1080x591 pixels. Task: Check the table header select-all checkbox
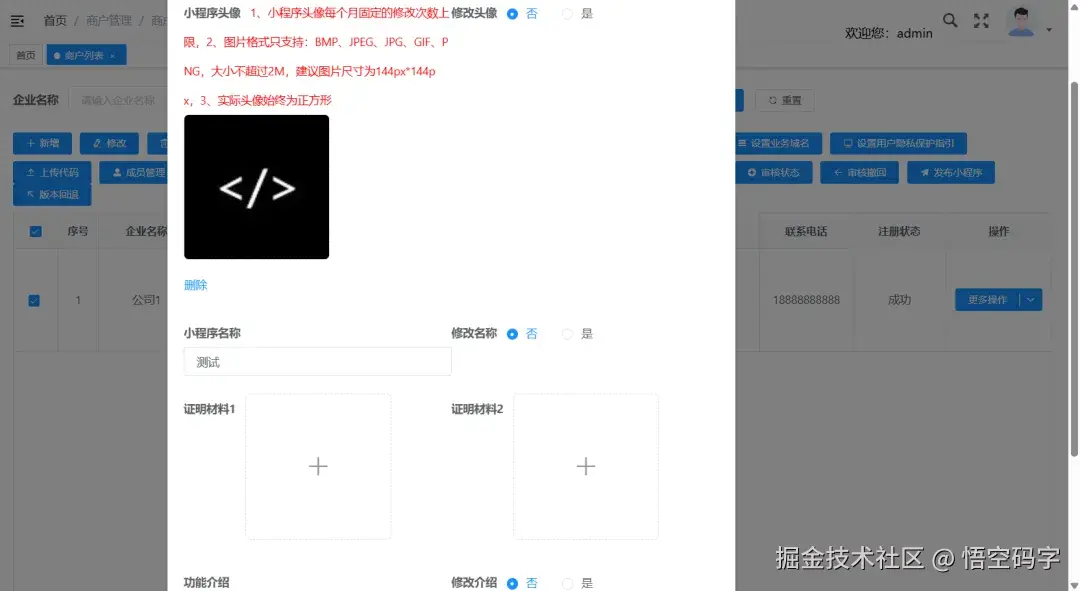pyautogui.click(x=36, y=230)
